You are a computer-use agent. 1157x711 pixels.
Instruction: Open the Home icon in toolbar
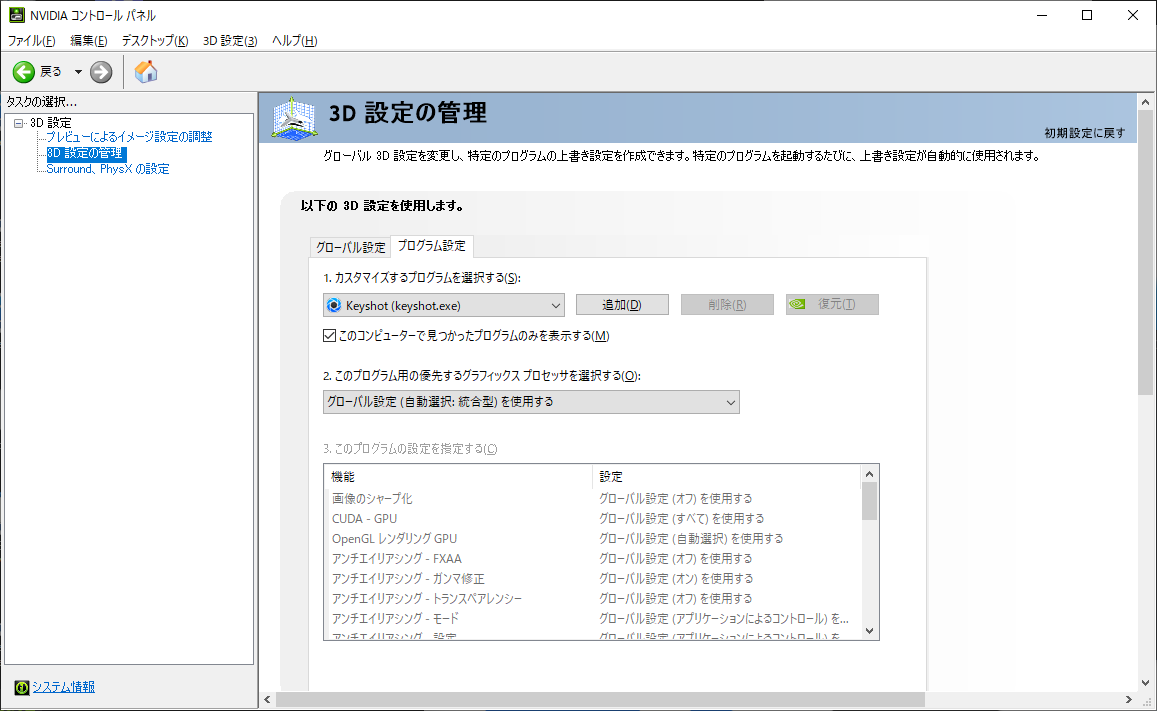tap(146, 72)
